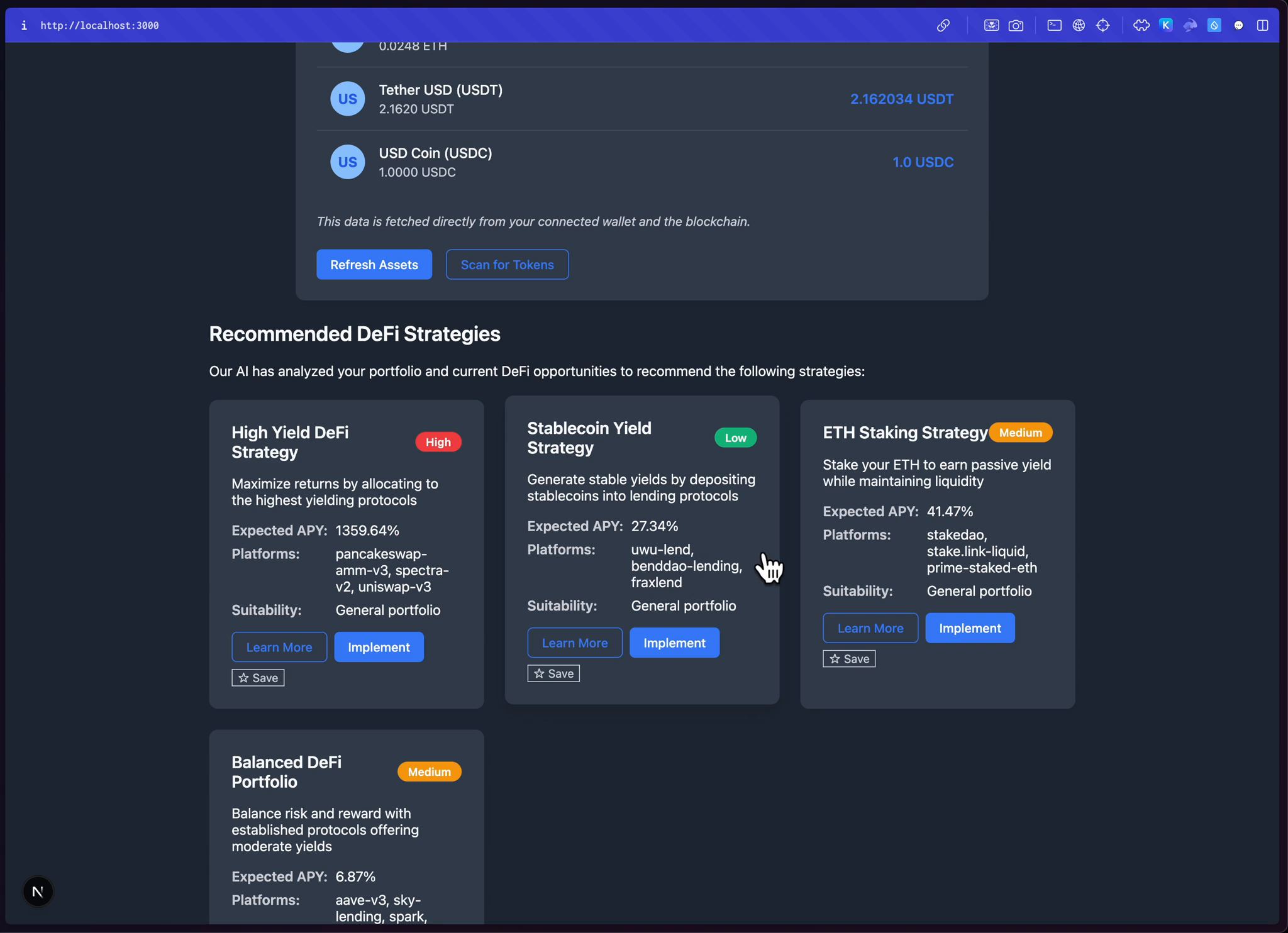
Task: Click the data fetched from blockchain note
Action: [x=533, y=221]
